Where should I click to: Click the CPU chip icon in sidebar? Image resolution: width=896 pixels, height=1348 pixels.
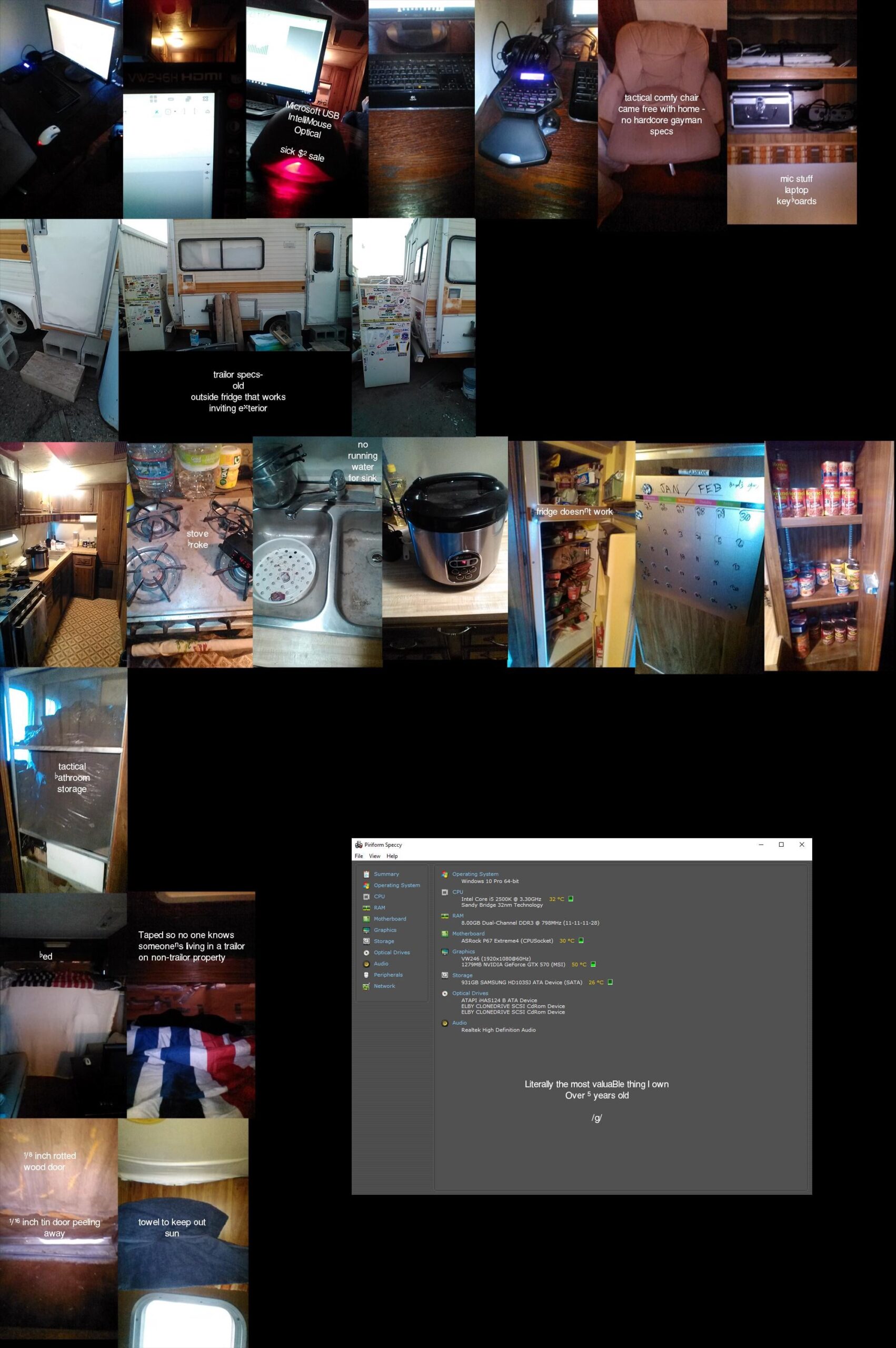(366, 897)
